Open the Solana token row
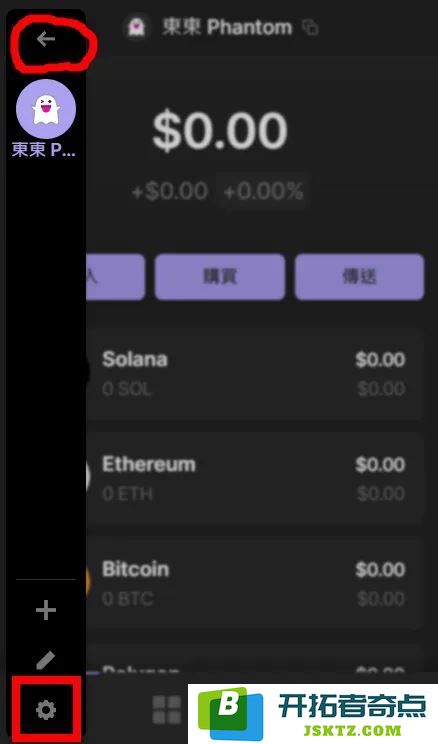The height and width of the screenshot is (744, 438). tap(255, 374)
